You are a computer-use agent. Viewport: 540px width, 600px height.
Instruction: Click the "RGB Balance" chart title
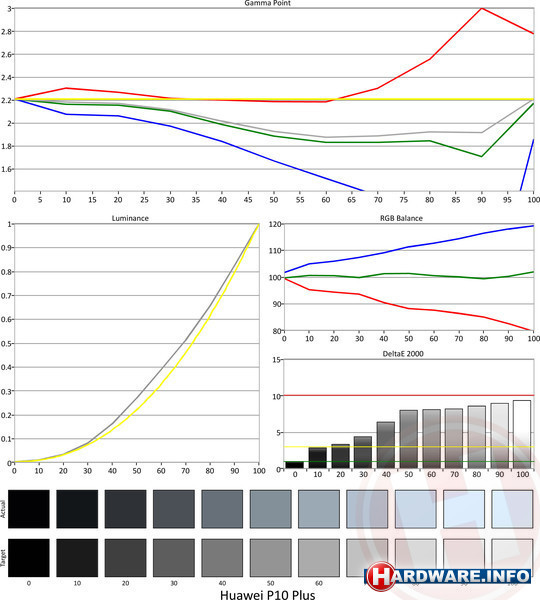pyautogui.click(x=401, y=218)
